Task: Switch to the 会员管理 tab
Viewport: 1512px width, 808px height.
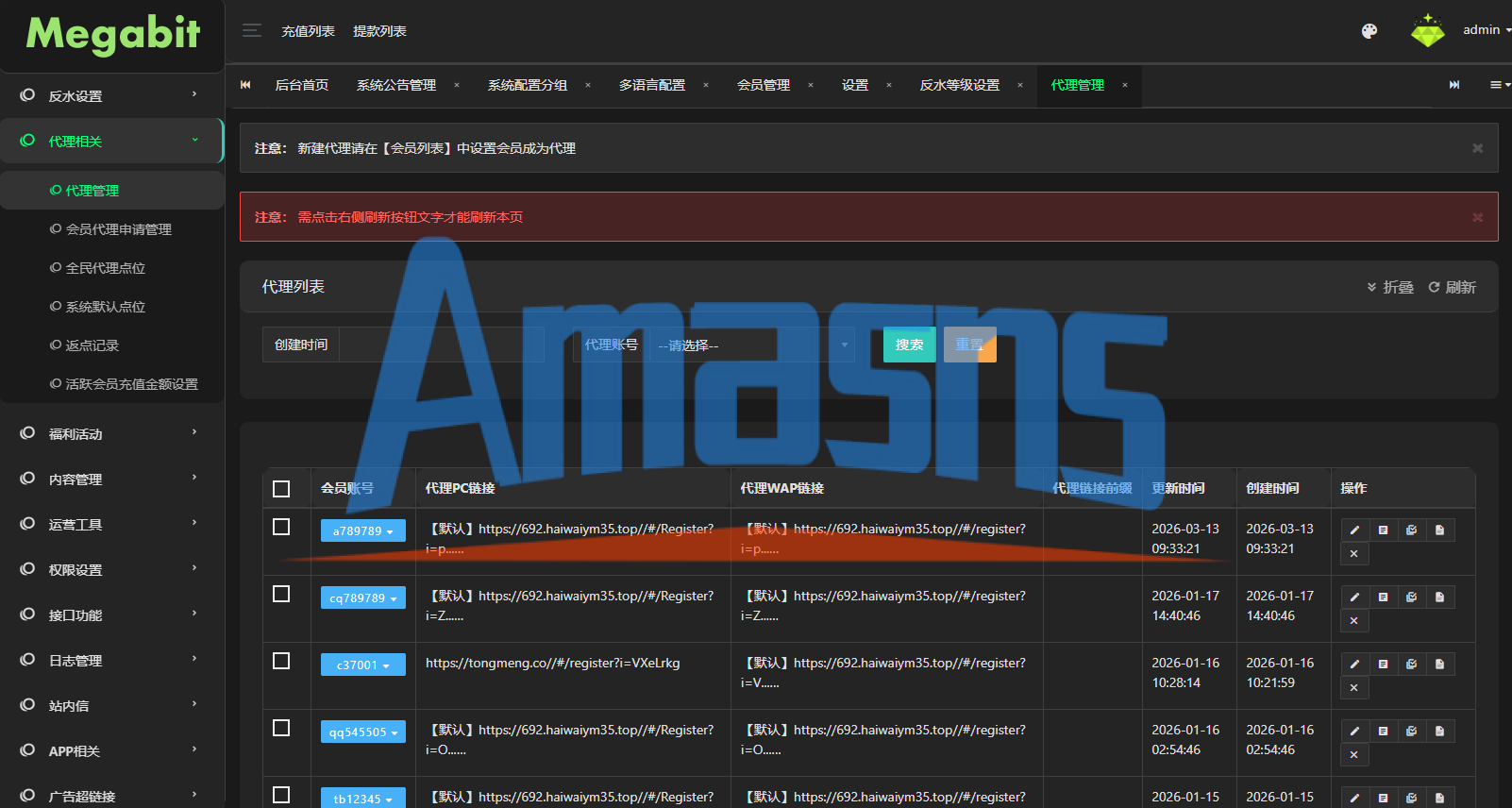Action: click(764, 85)
